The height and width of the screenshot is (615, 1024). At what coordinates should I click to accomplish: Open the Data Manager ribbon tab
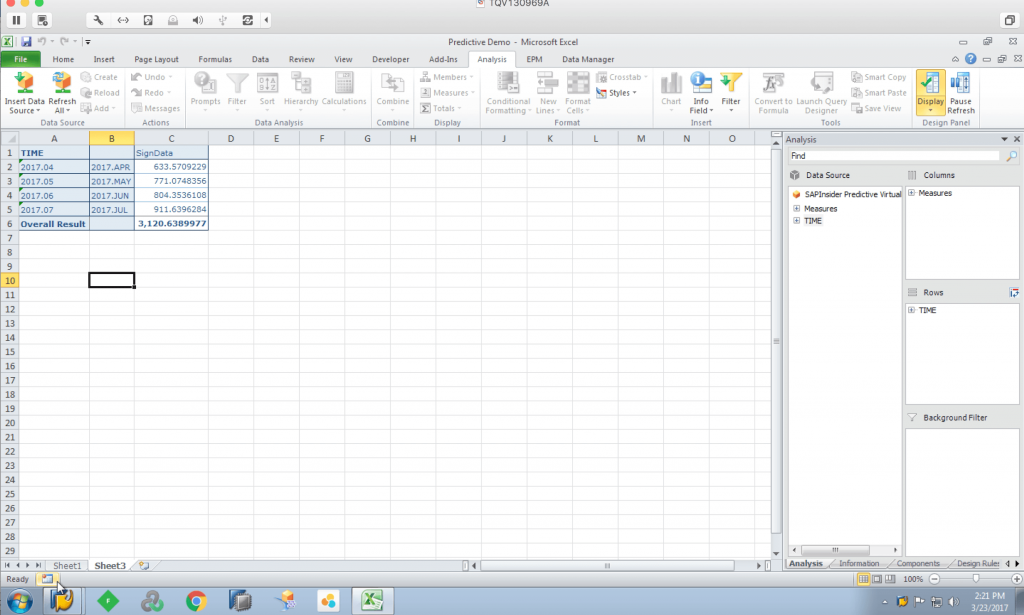588,59
